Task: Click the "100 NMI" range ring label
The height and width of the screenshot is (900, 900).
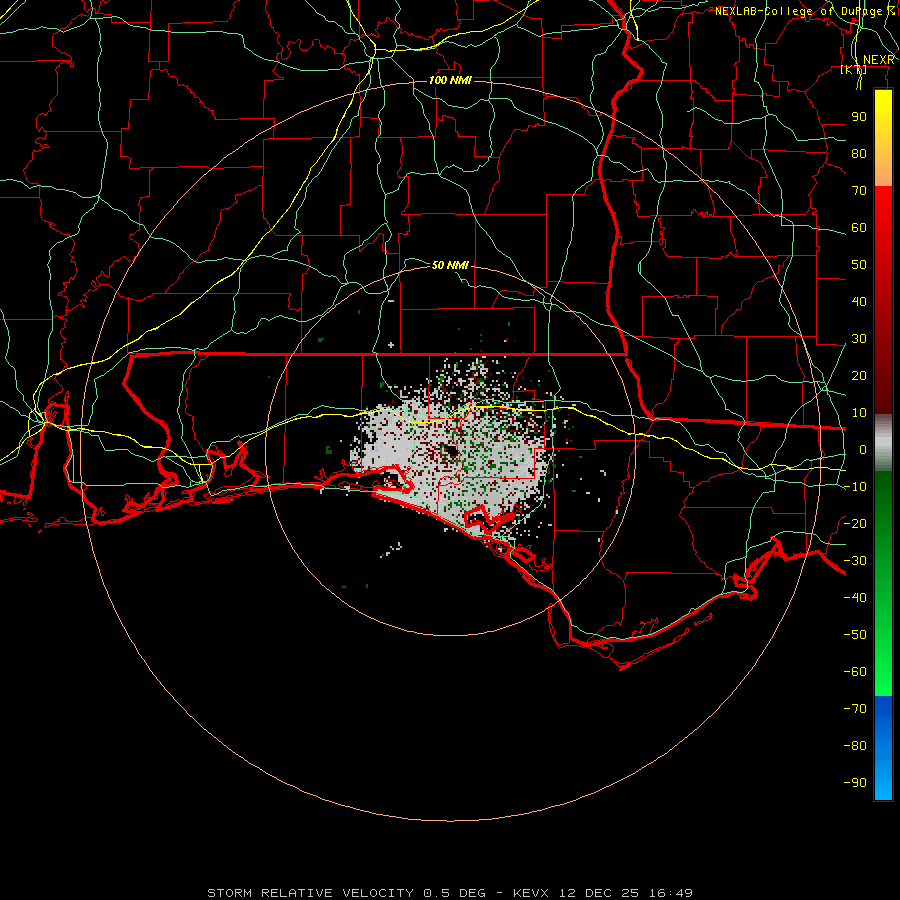Action: point(450,80)
